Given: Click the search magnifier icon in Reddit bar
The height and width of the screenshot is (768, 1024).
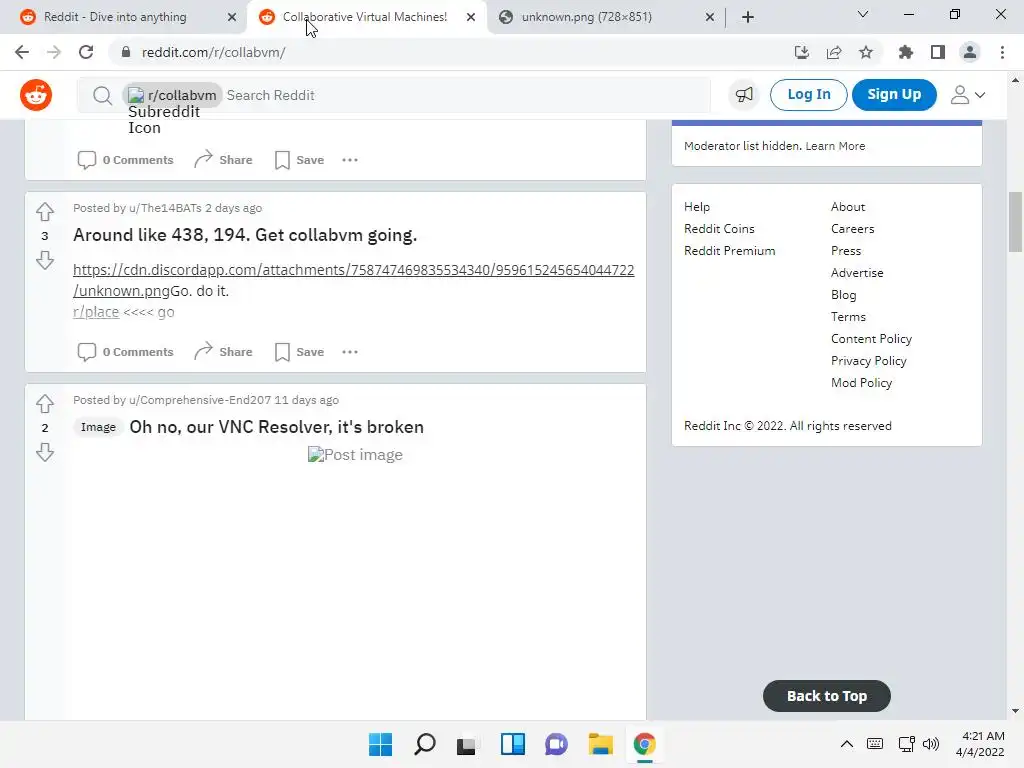Looking at the screenshot, I should pyautogui.click(x=102, y=95).
